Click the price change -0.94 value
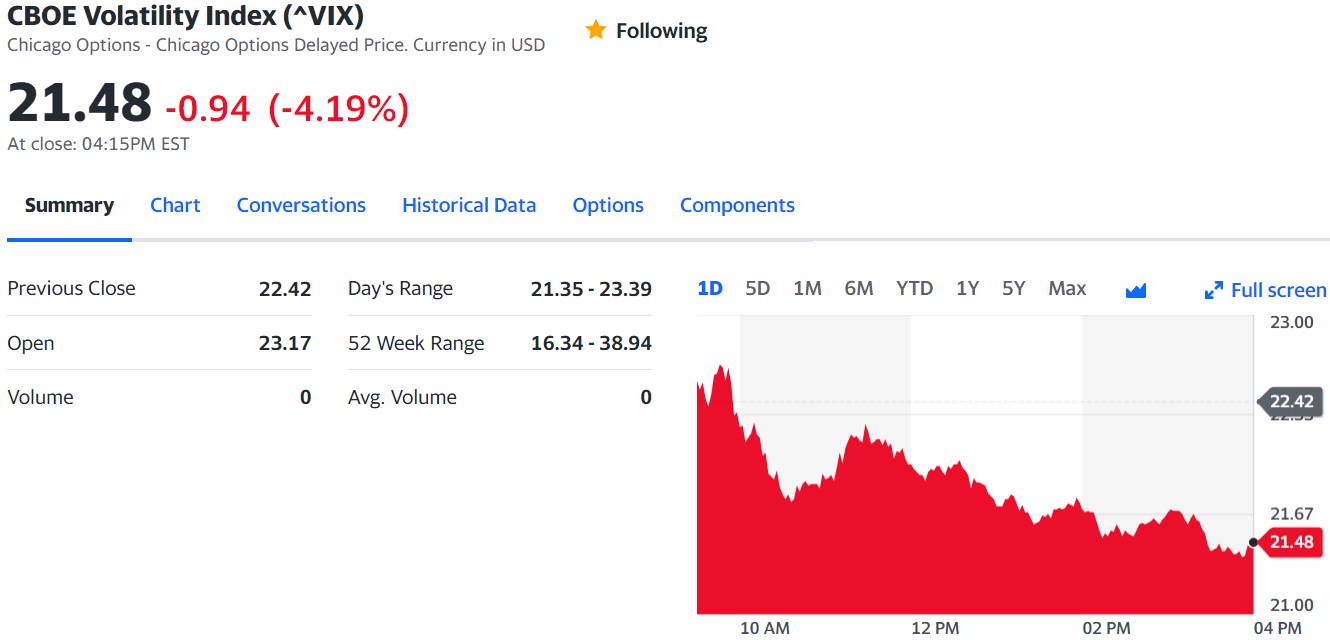1330x640 pixels. (x=208, y=108)
